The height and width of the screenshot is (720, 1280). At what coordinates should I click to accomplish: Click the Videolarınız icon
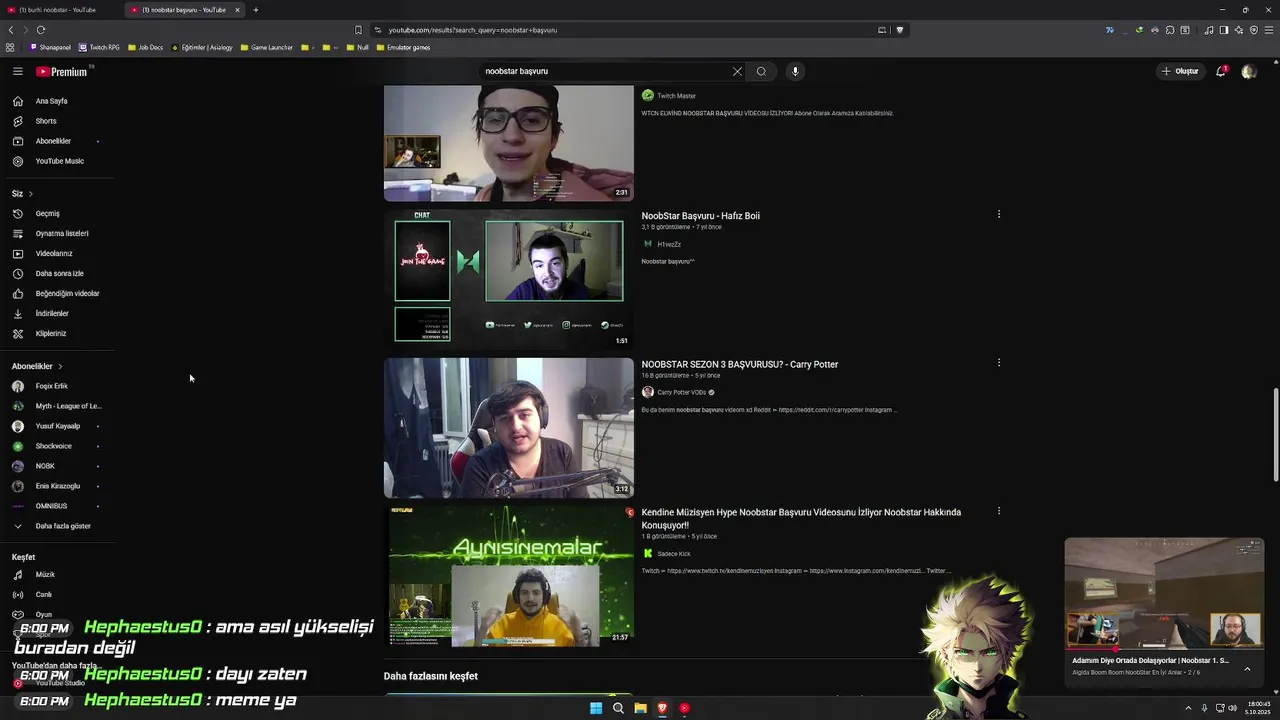pyautogui.click(x=17, y=253)
